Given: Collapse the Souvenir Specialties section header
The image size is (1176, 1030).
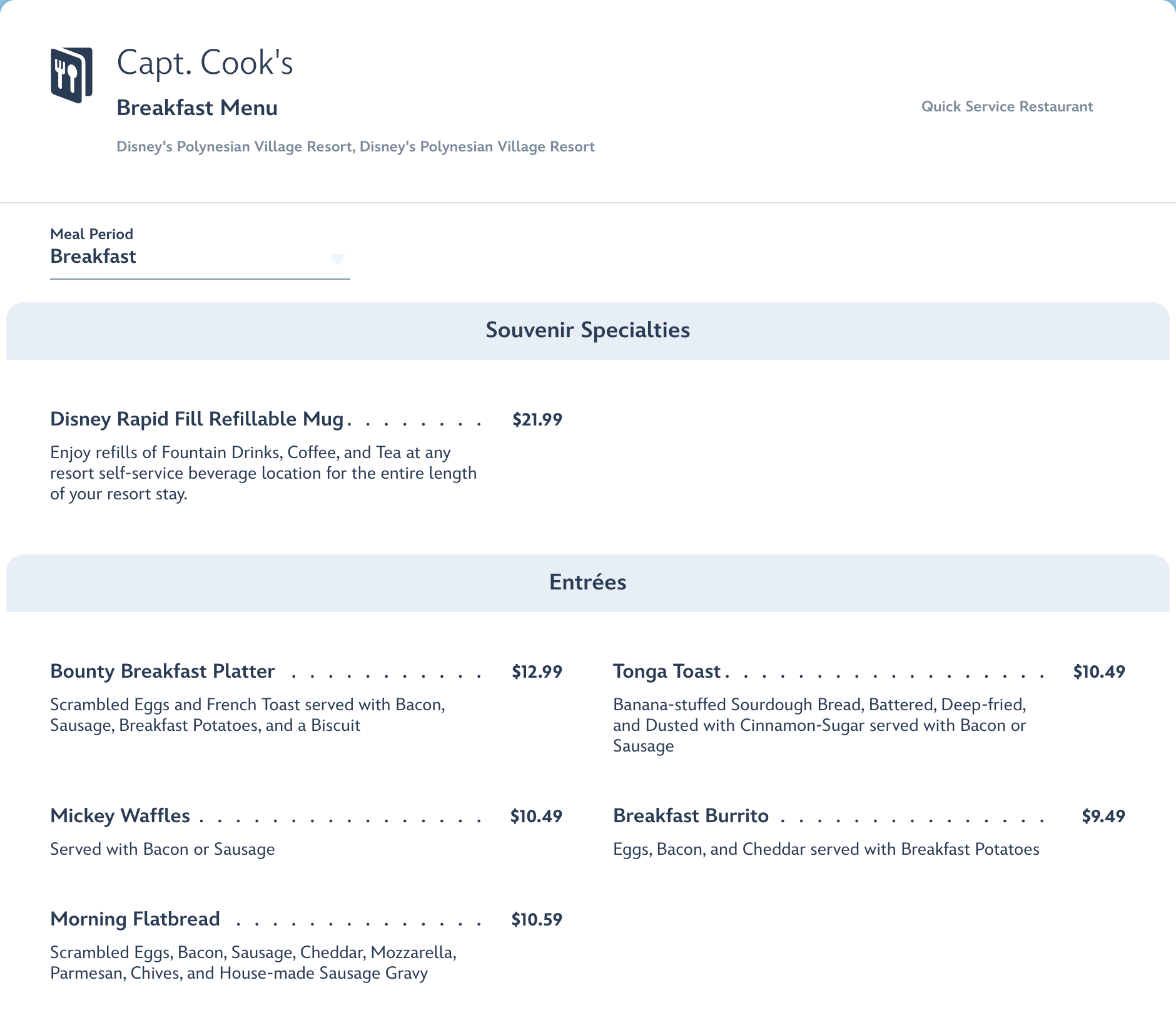Looking at the screenshot, I should point(587,330).
